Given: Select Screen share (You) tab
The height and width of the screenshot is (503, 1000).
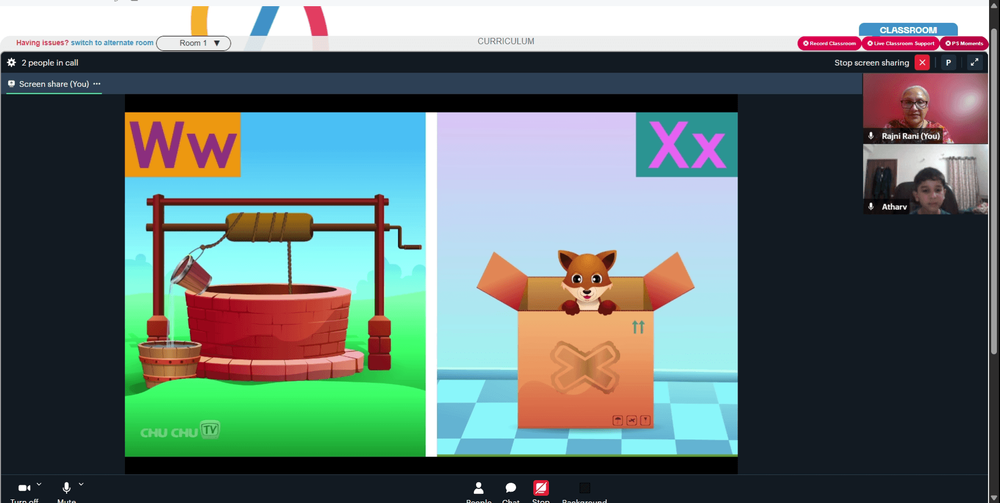Looking at the screenshot, I should [x=54, y=84].
